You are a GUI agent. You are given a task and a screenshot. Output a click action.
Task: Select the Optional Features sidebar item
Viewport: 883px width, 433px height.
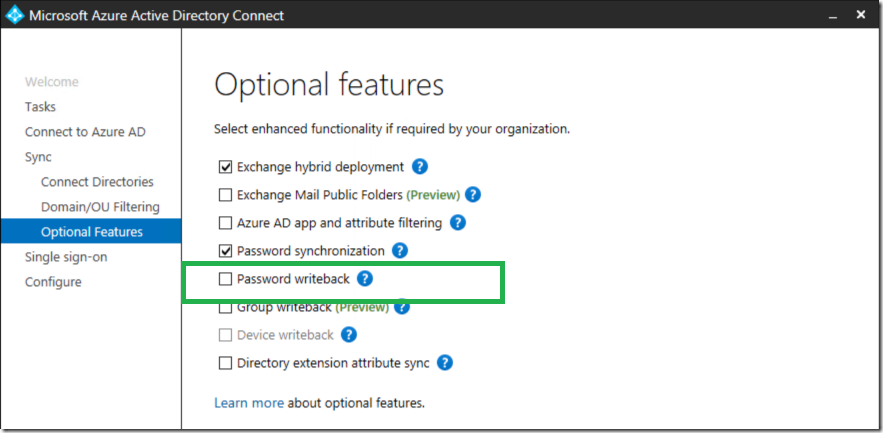click(91, 231)
